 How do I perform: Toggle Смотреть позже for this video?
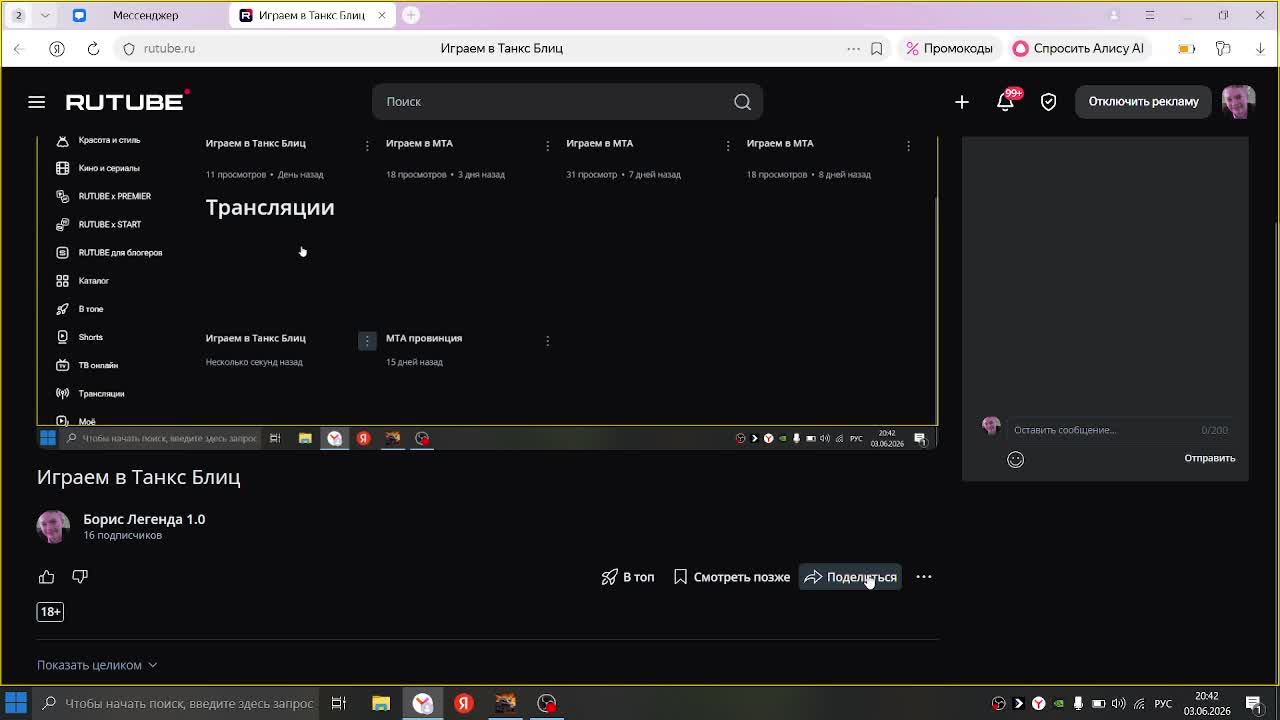click(731, 577)
